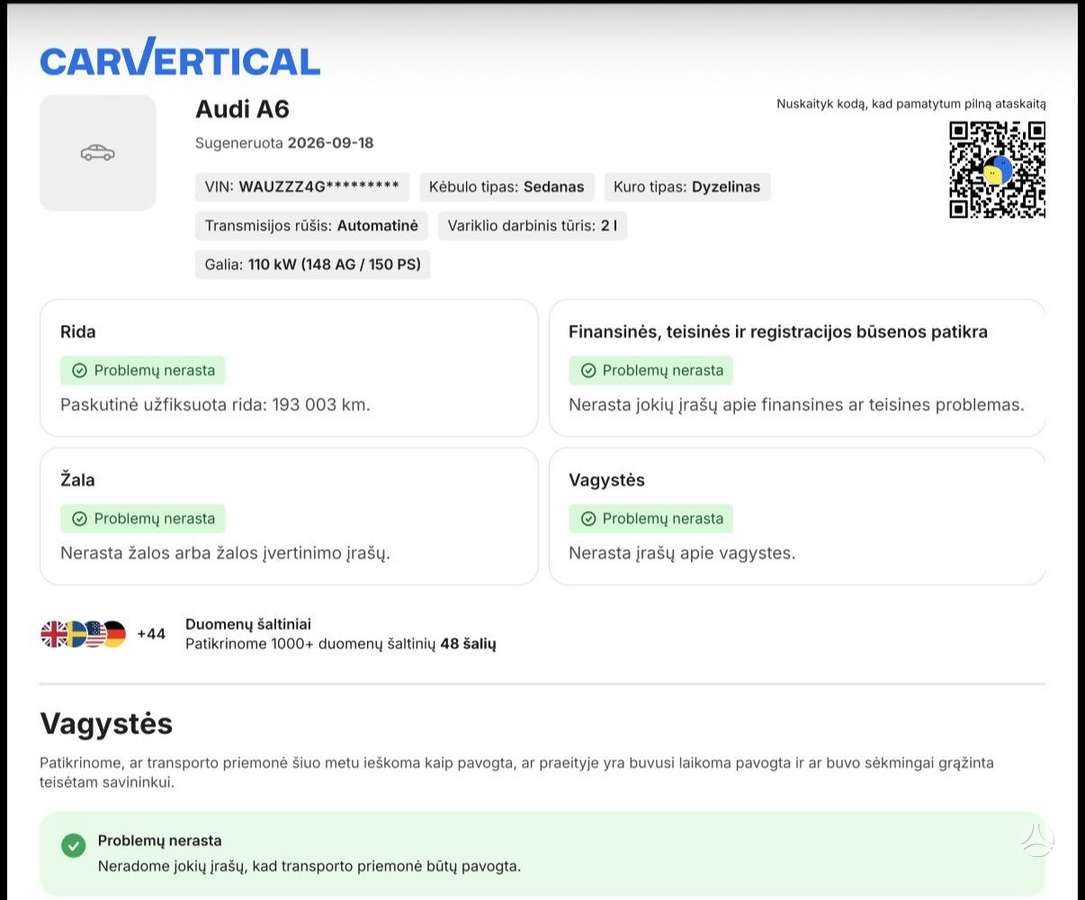The height and width of the screenshot is (900, 1085).
Task: Click check icon in Vagystės card badge
Action: [x=588, y=519]
